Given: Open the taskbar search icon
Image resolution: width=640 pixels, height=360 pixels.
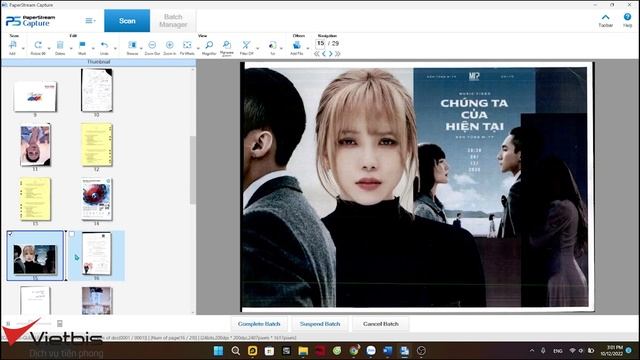Looking at the screenshot, I should click(236, 351).
